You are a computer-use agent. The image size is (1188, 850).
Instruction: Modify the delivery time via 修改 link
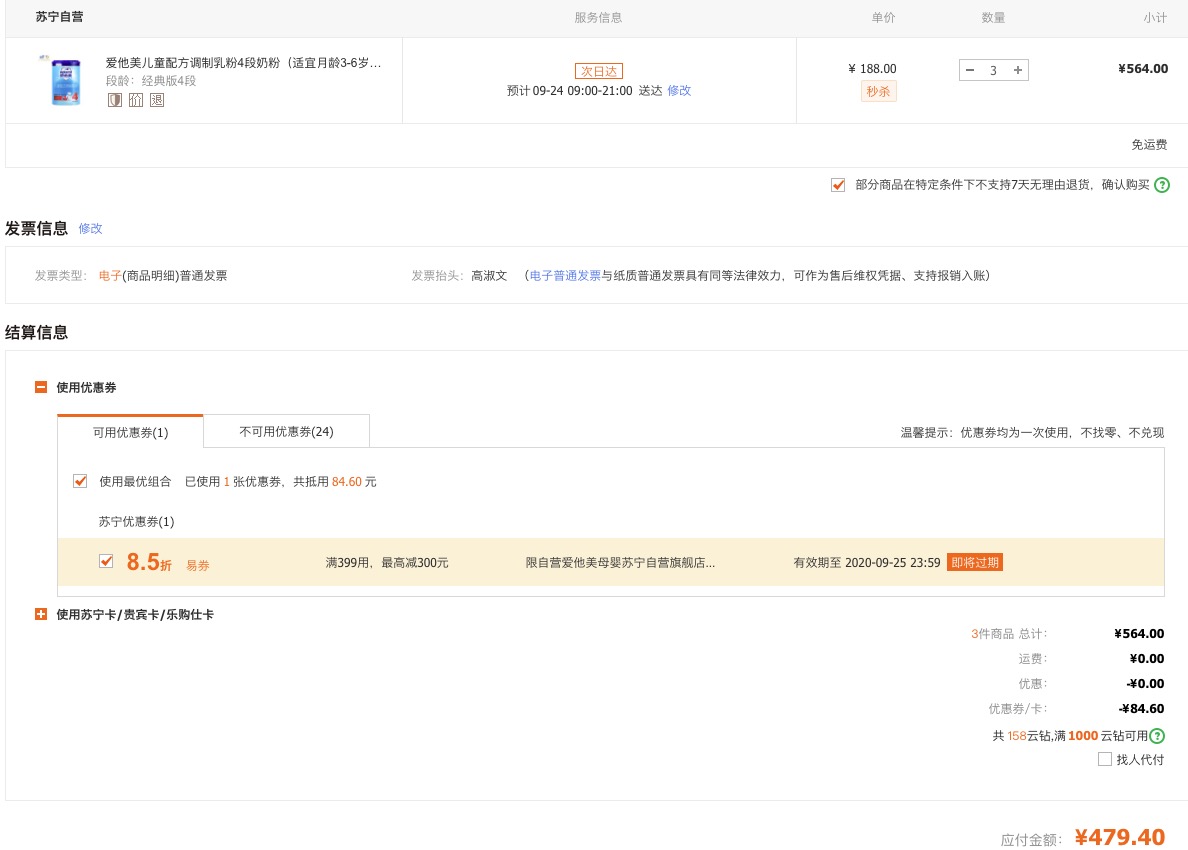tap(679, 90)
